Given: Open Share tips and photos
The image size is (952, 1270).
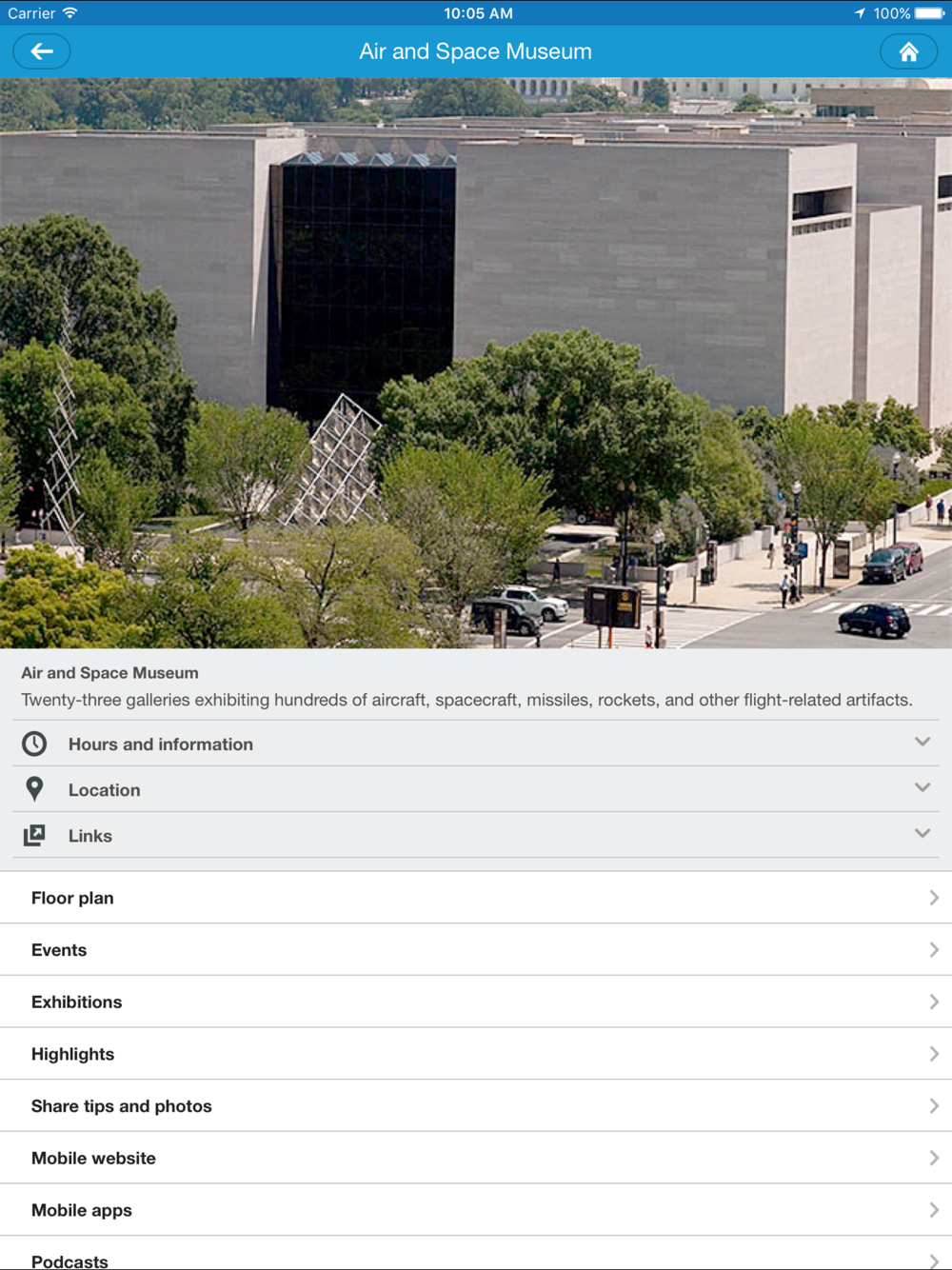Looking at the screenshot, I should (x=476, y=1106).
